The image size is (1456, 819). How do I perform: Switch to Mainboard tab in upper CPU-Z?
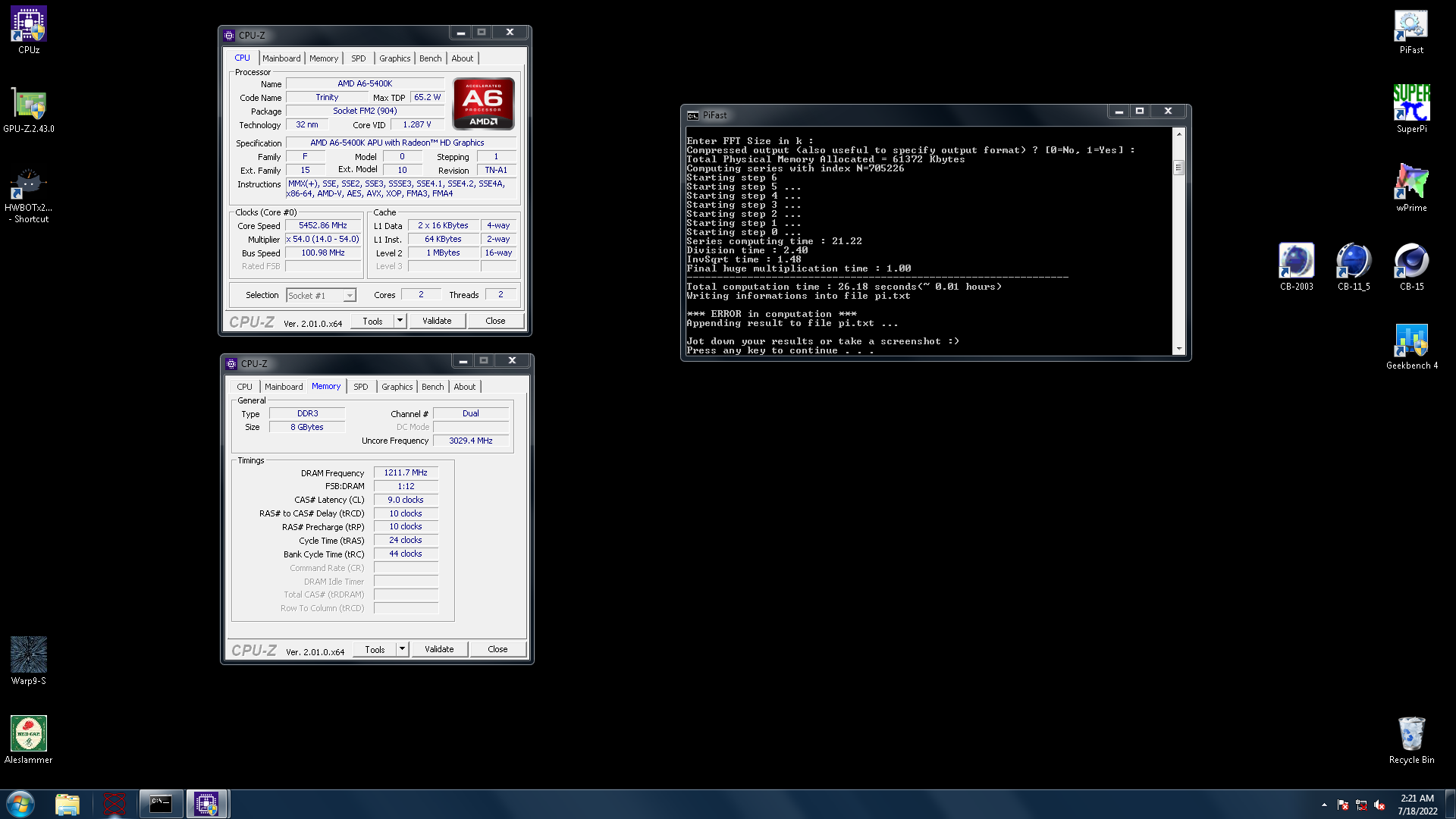(x=281, y=58)
